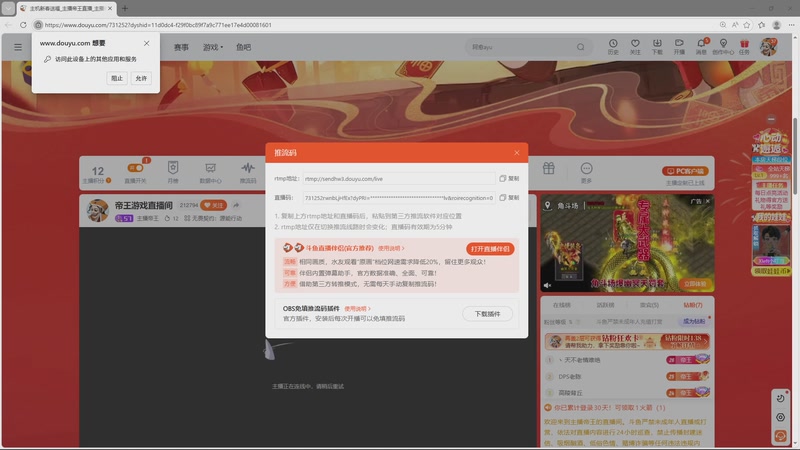Screen dimensions: 800x450
Task: Click the 关注 follow button beside room title
Action: [x=214, y=205]
